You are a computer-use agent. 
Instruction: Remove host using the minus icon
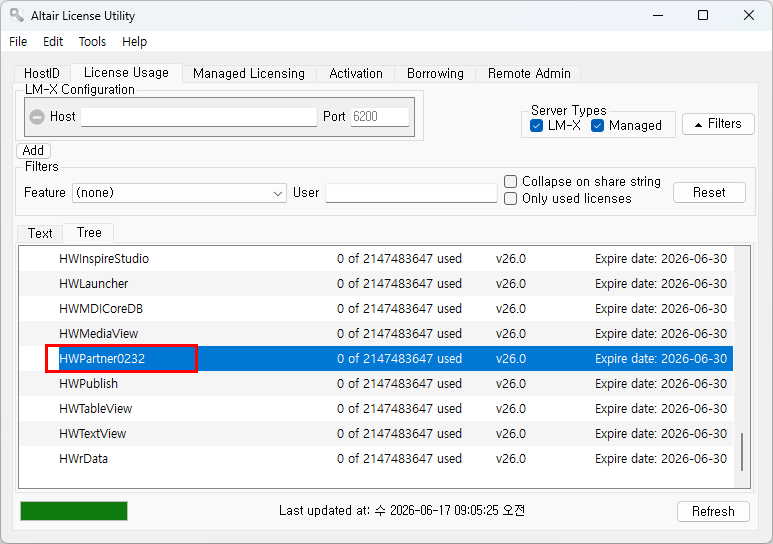click(x=37, y=117)
